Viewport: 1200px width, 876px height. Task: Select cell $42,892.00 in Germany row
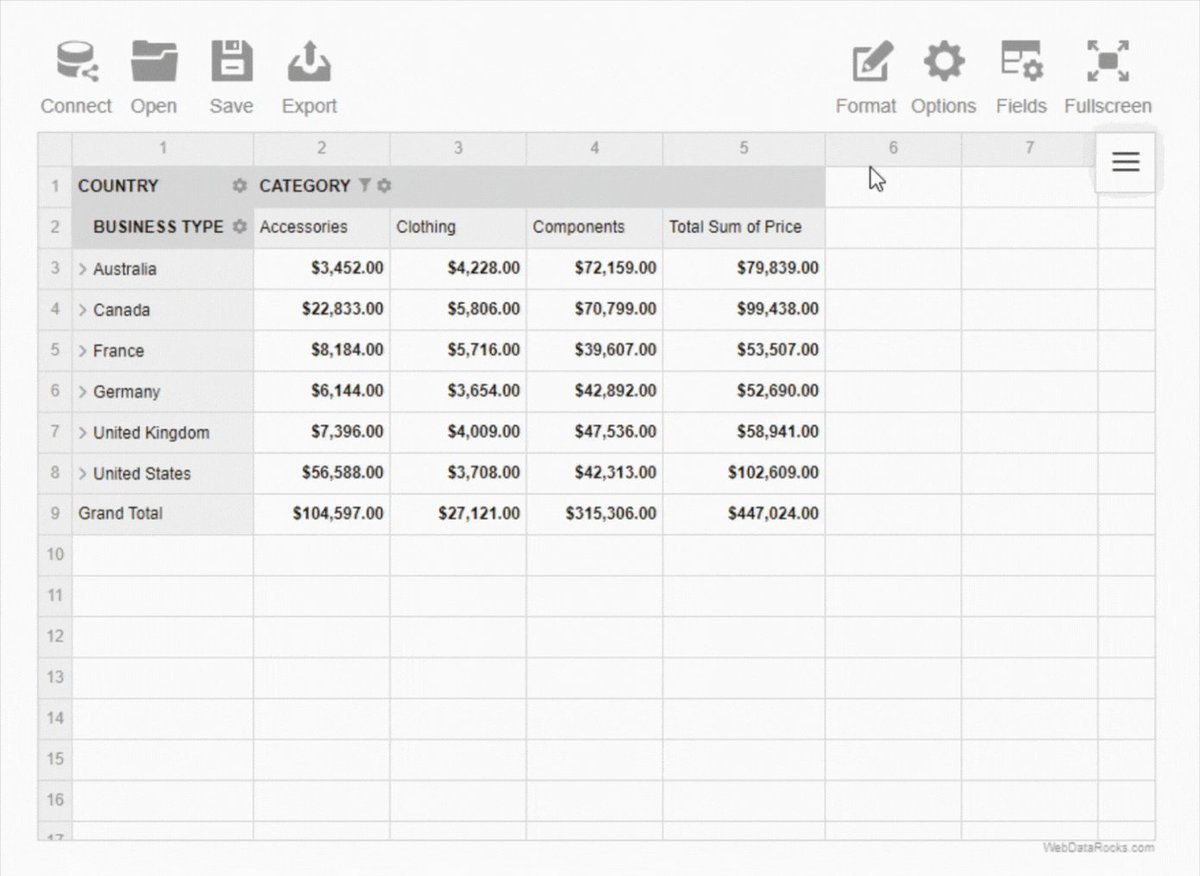(595, 392)
